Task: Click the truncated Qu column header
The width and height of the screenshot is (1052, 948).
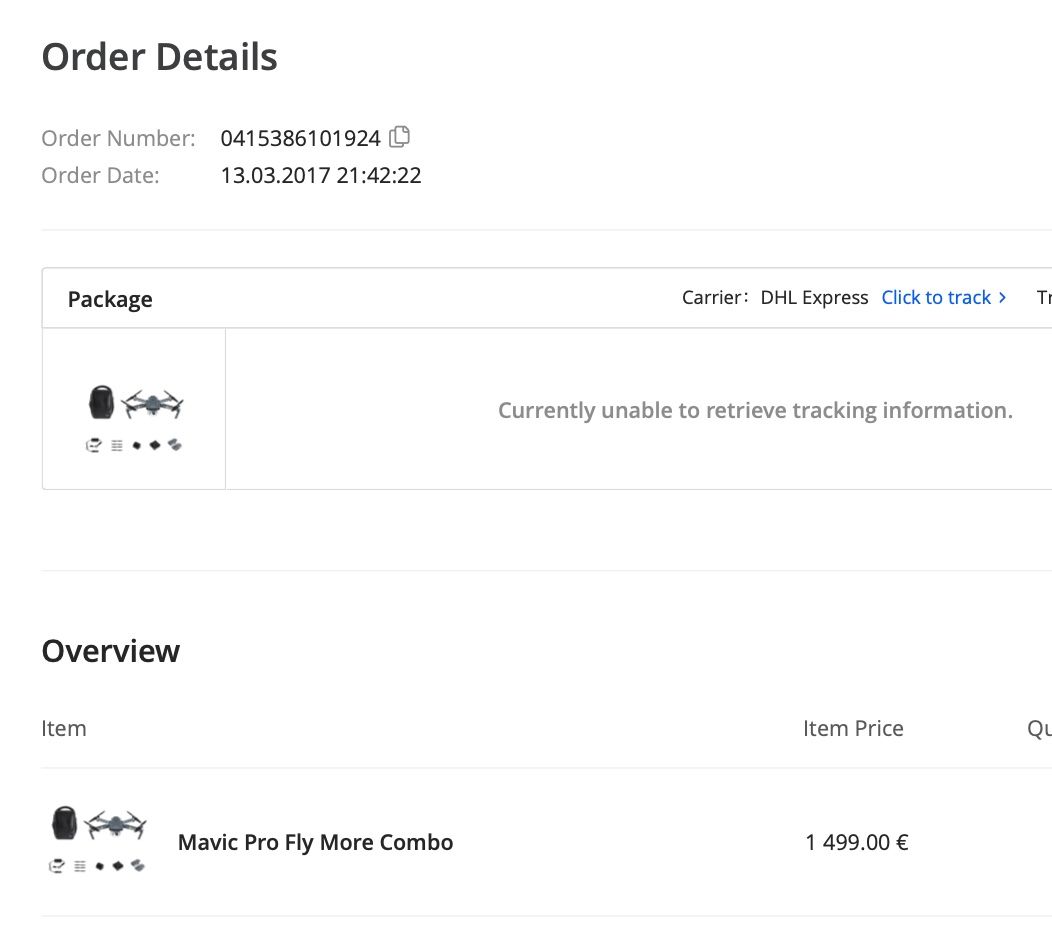Action: click(1039, 729)
